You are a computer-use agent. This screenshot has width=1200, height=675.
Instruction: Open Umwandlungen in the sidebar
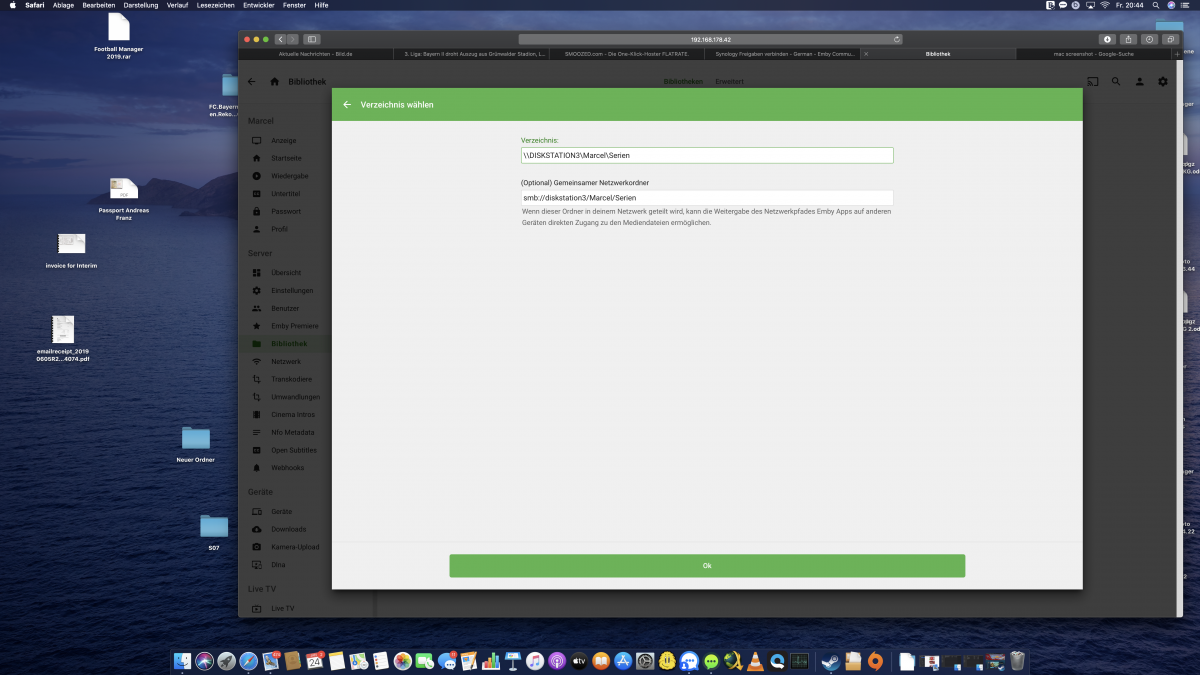coord(295,397)
